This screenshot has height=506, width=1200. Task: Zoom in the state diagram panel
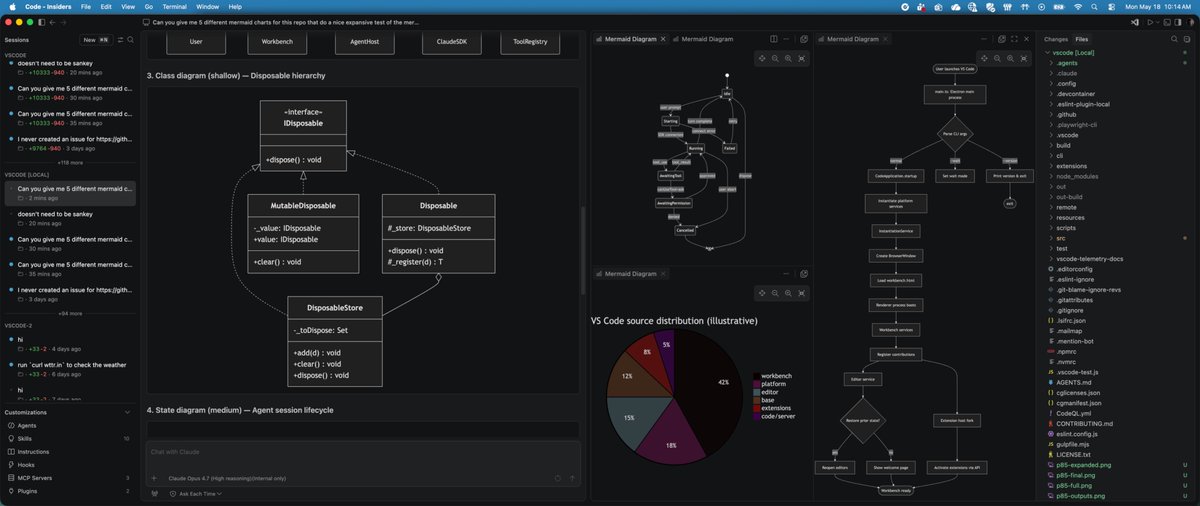(x=788, y=58)
